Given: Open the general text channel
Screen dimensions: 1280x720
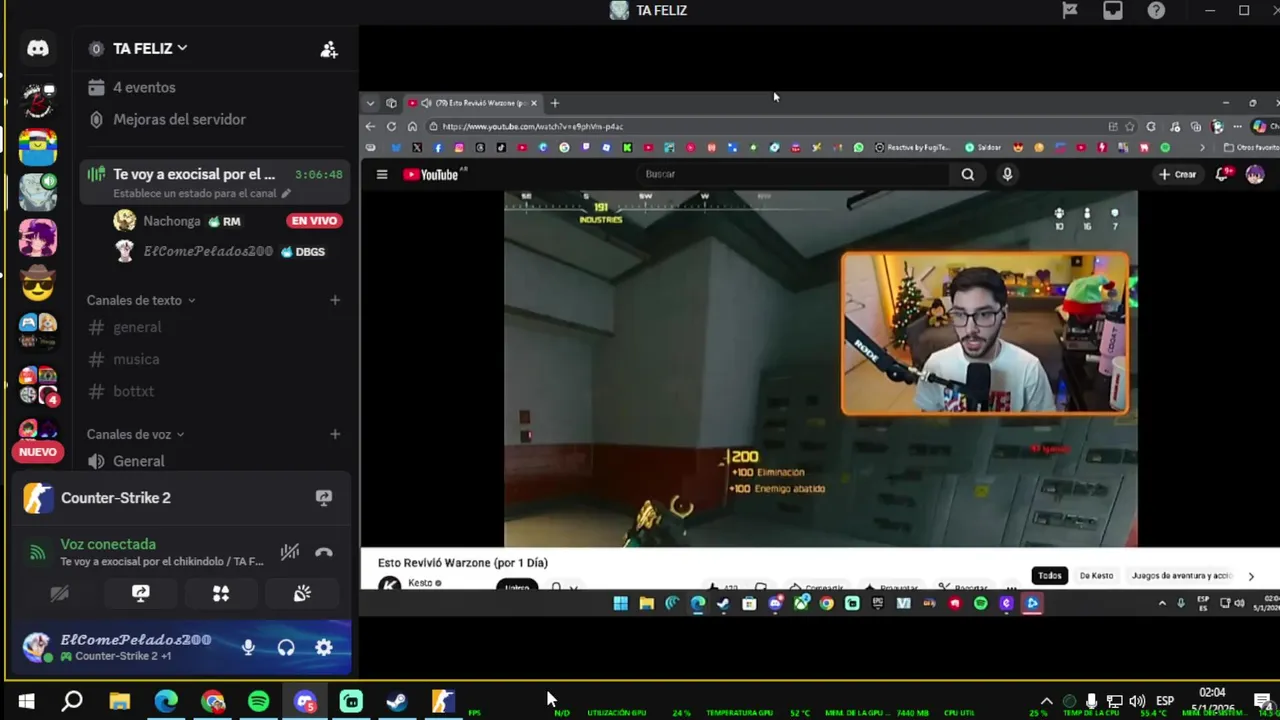Looking at the screenshot, I should pyautogui.click(x=137, y=327).
